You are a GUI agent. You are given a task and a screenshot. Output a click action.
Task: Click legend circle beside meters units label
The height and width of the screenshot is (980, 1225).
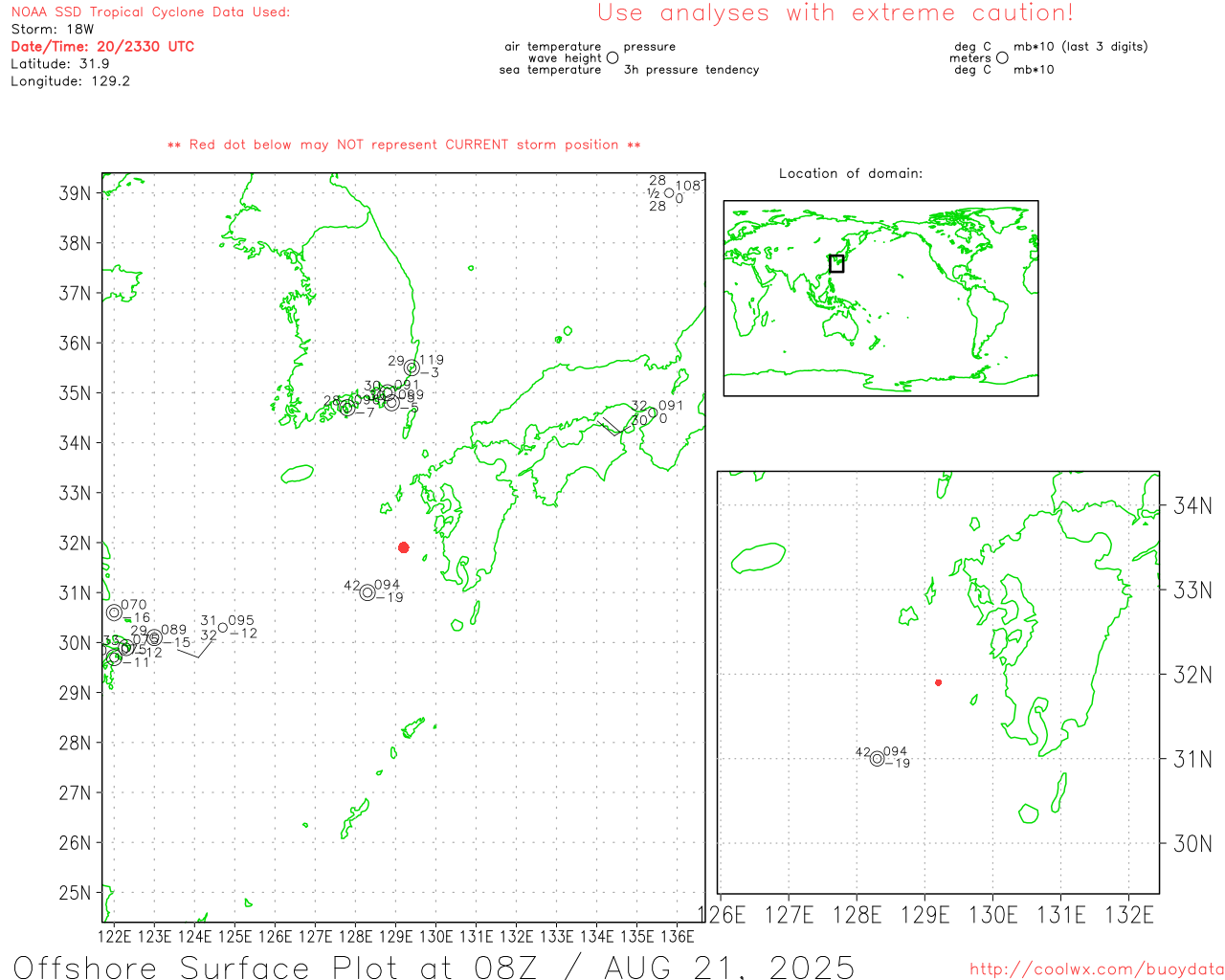1002,57
